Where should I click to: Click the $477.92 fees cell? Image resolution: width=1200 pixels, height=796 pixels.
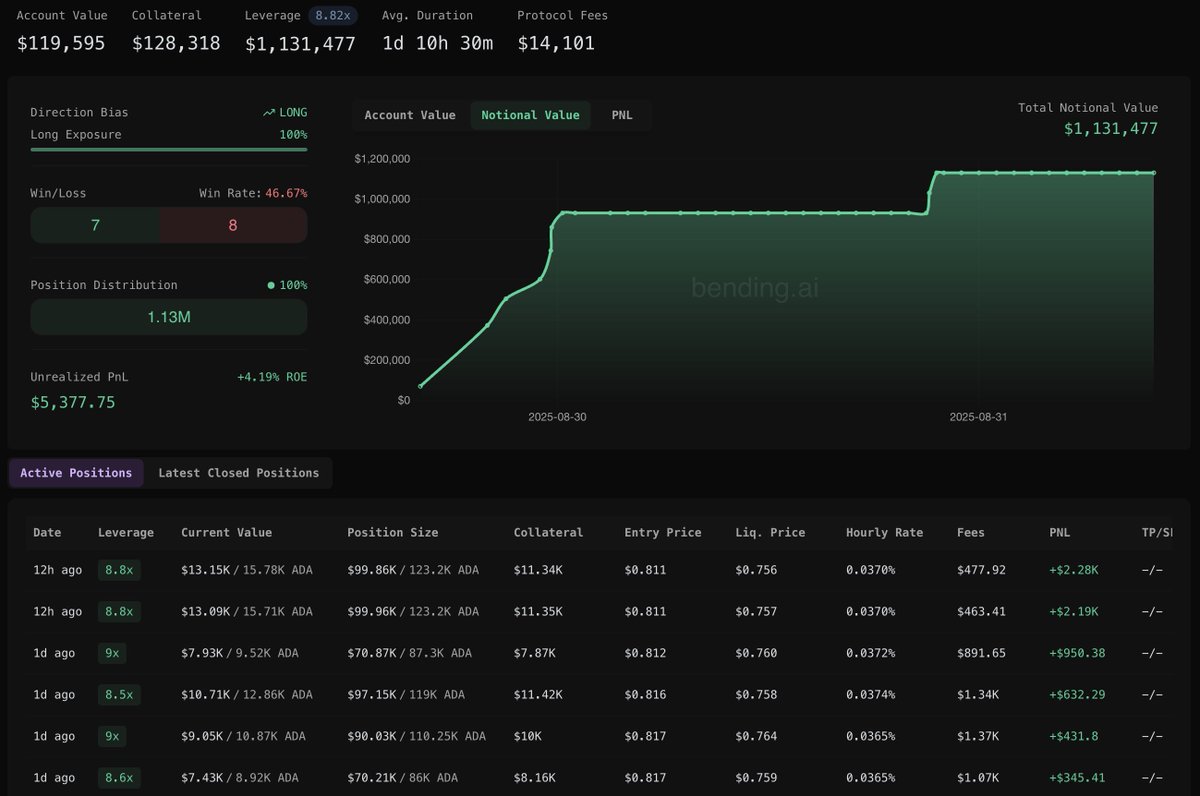(982, 570)
